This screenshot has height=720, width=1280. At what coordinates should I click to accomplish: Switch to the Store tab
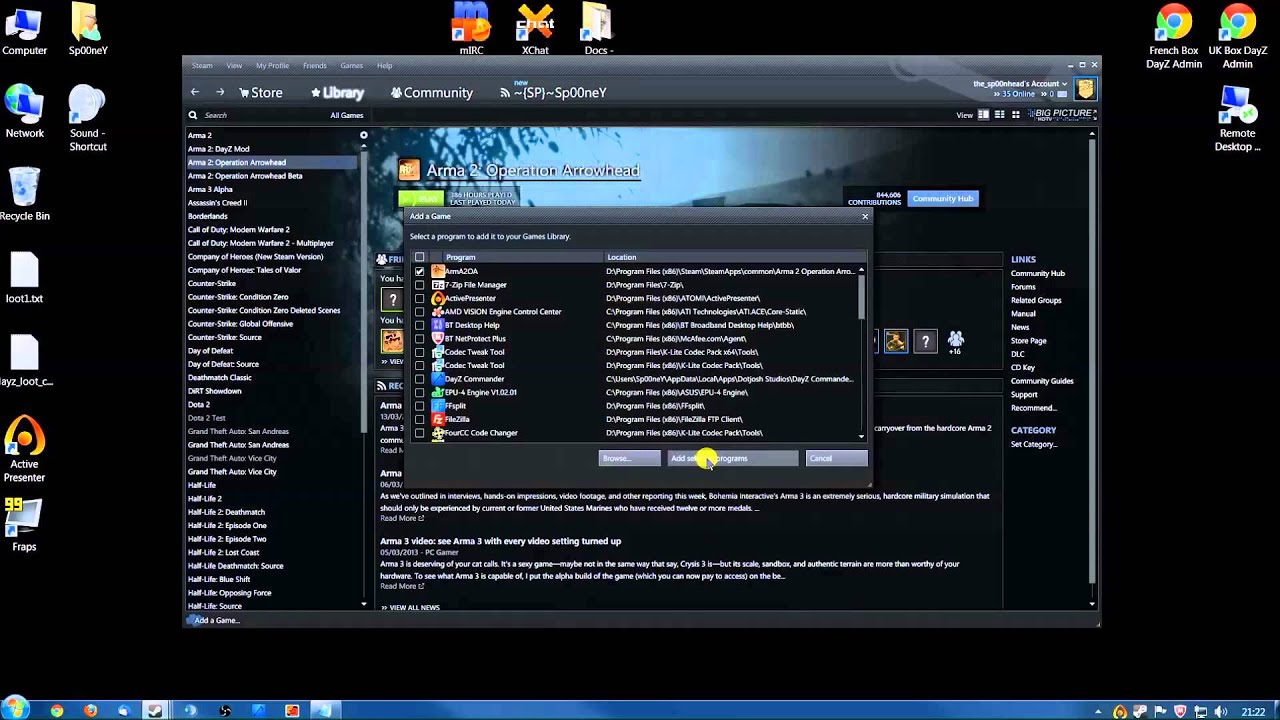coord(261,93)
